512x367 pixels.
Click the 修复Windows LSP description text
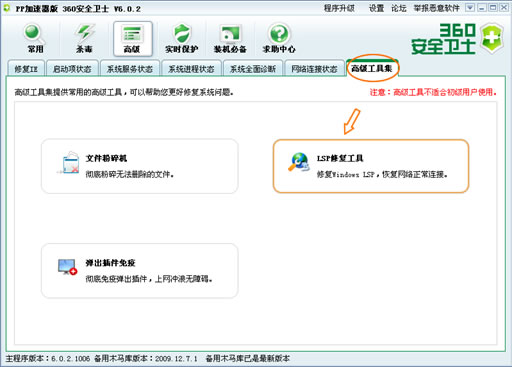click(382, 174)
